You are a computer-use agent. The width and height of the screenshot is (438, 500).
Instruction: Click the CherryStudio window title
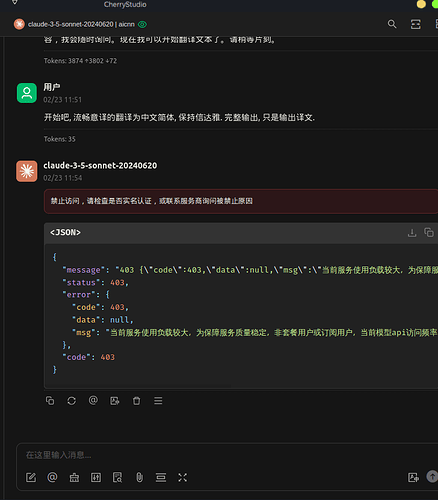[x=125, y=5]
